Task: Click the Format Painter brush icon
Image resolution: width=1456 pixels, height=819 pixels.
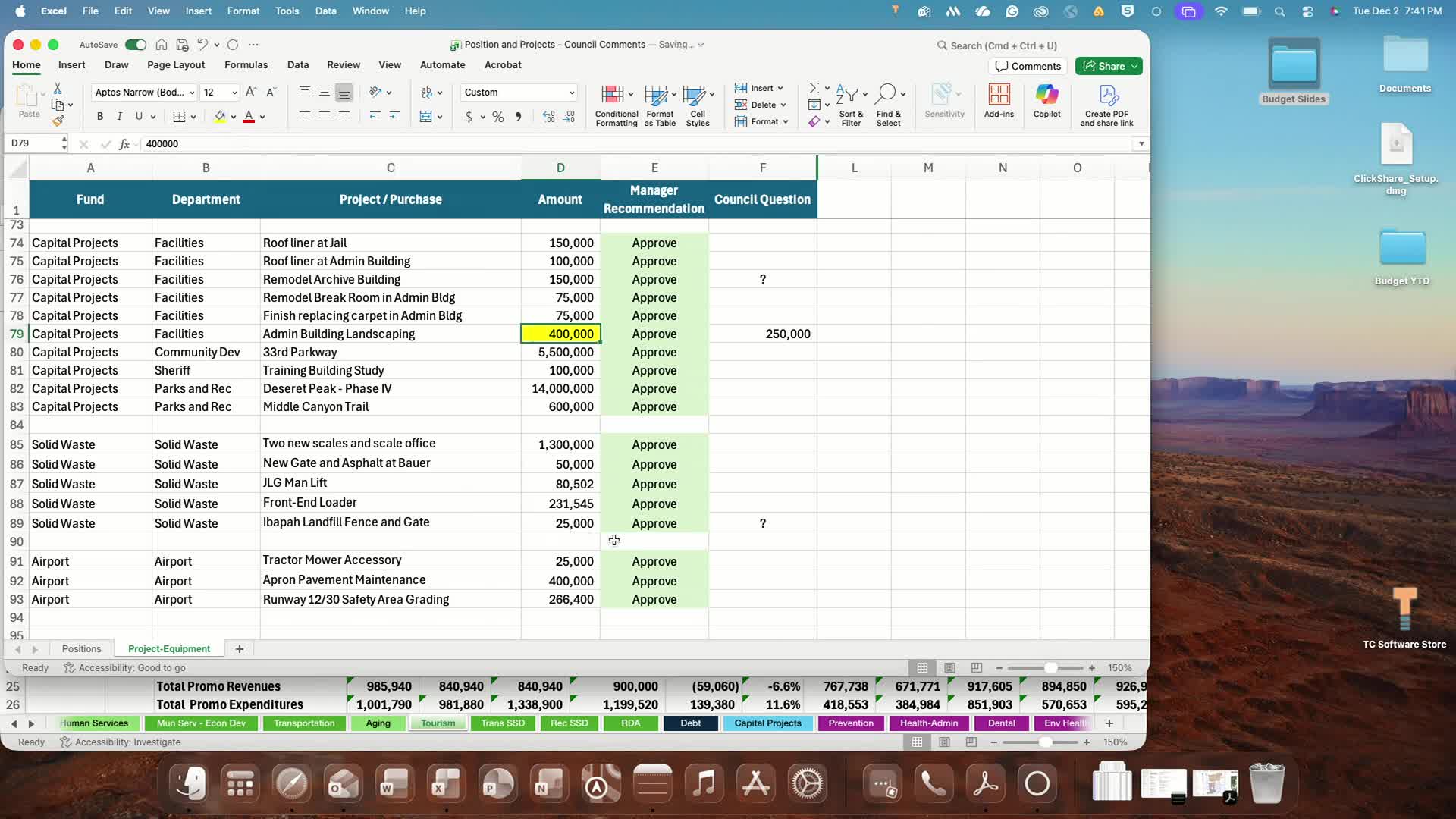Action: 58,121
